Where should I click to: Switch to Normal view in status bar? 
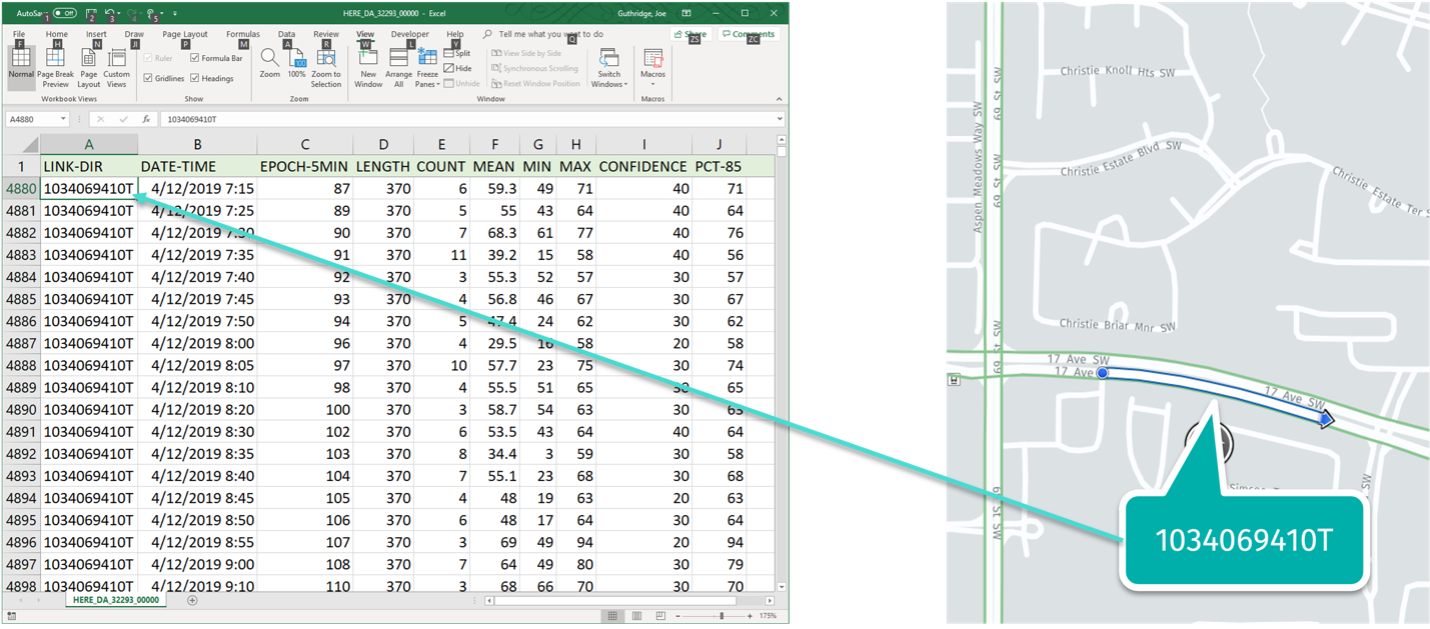click(x=611, y=616)
